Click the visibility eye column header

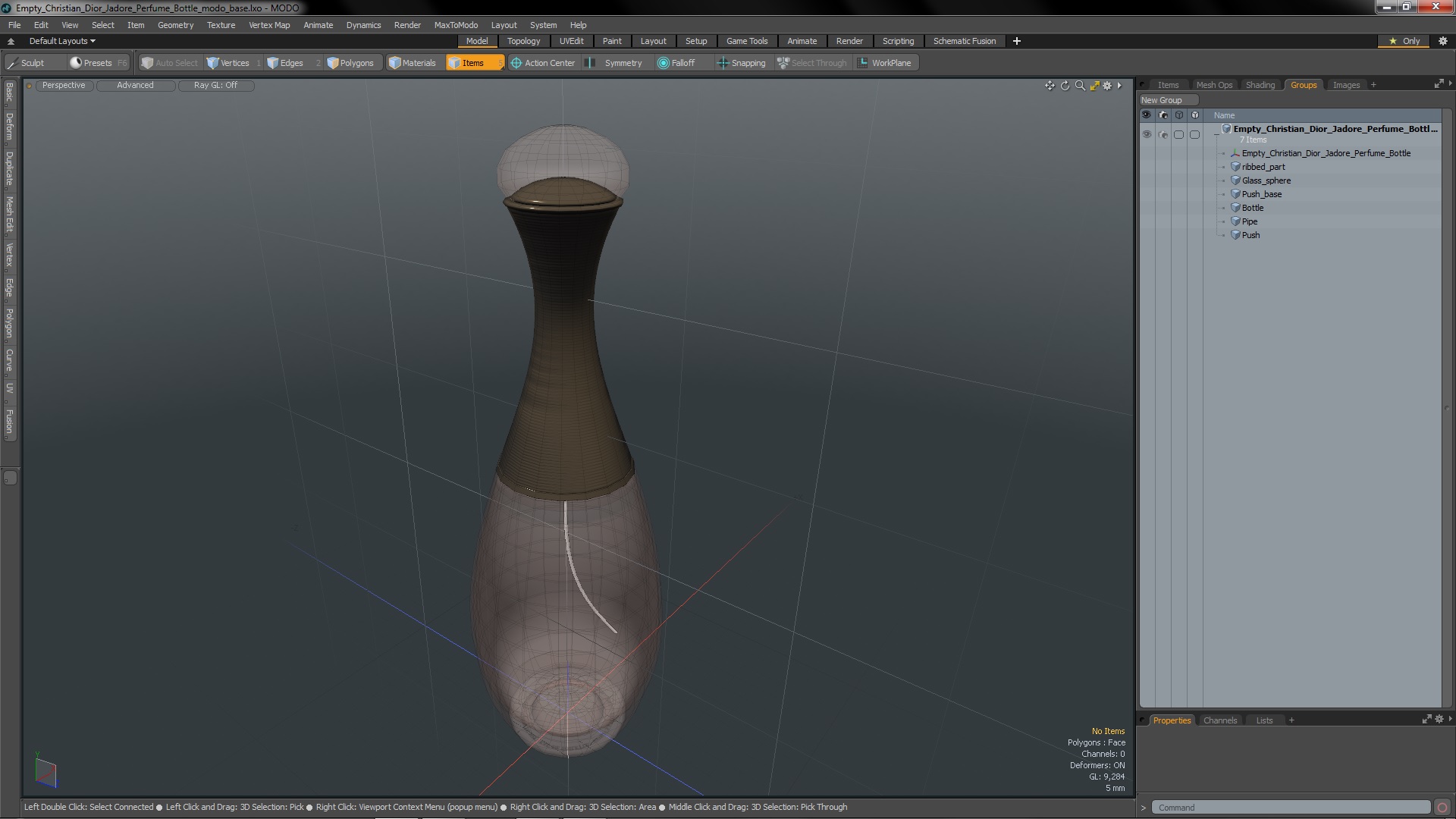pyautogui.click(x=1147, y=115)
